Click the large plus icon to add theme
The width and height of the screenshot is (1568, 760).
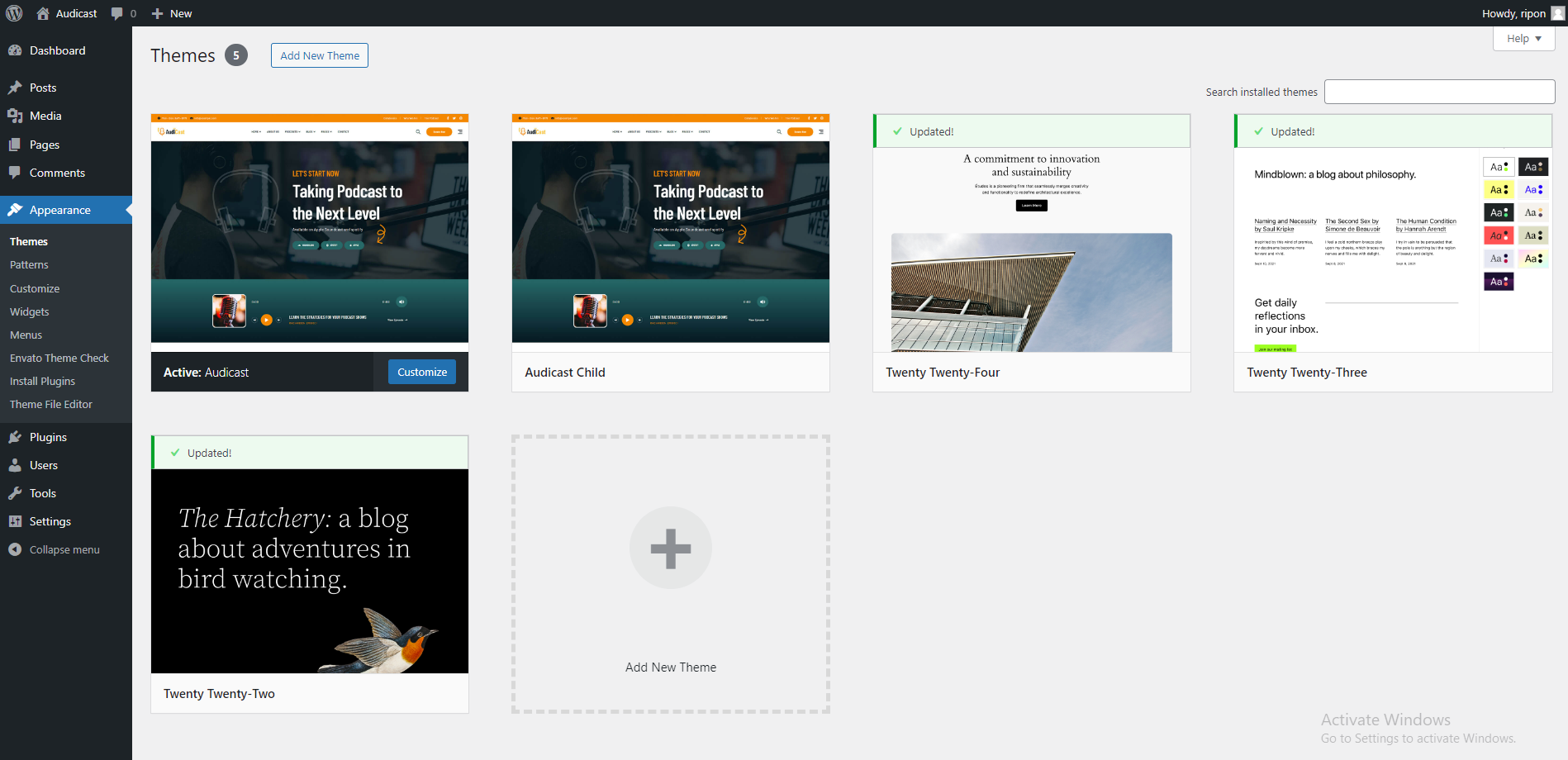click(671, 549)
